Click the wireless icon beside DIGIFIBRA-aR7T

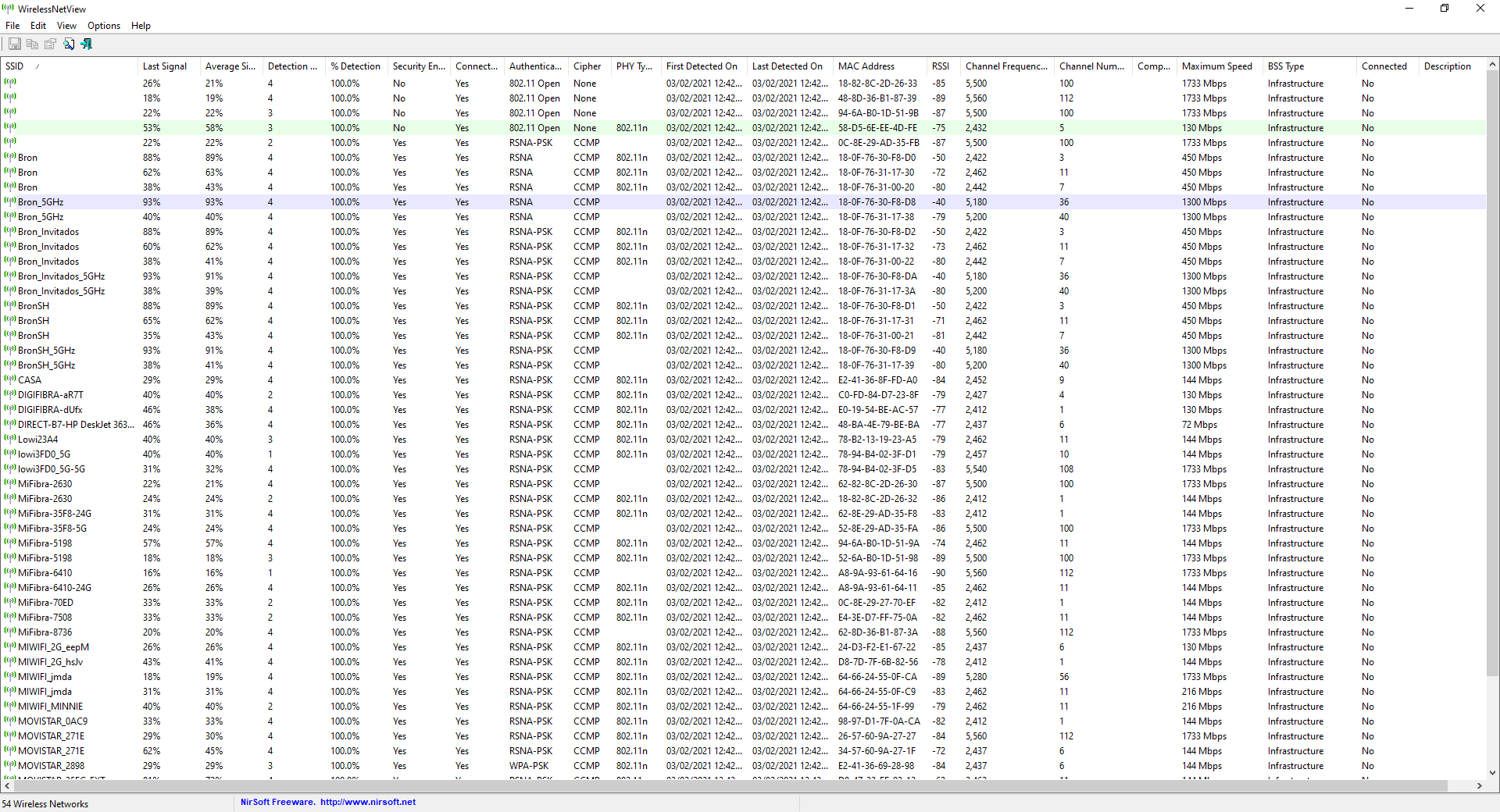pos(10,395)
